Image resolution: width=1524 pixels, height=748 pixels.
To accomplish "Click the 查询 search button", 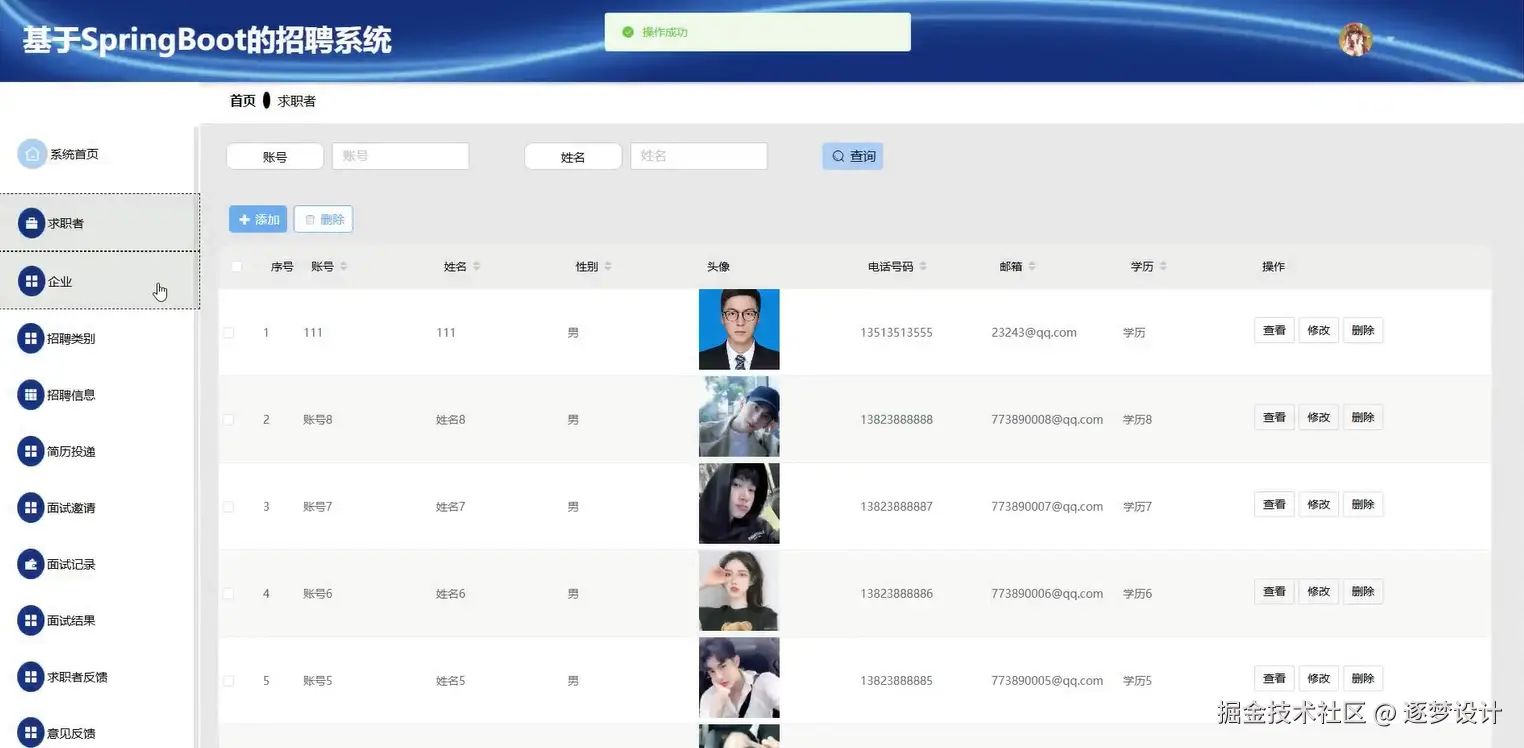I will point(853,156).
